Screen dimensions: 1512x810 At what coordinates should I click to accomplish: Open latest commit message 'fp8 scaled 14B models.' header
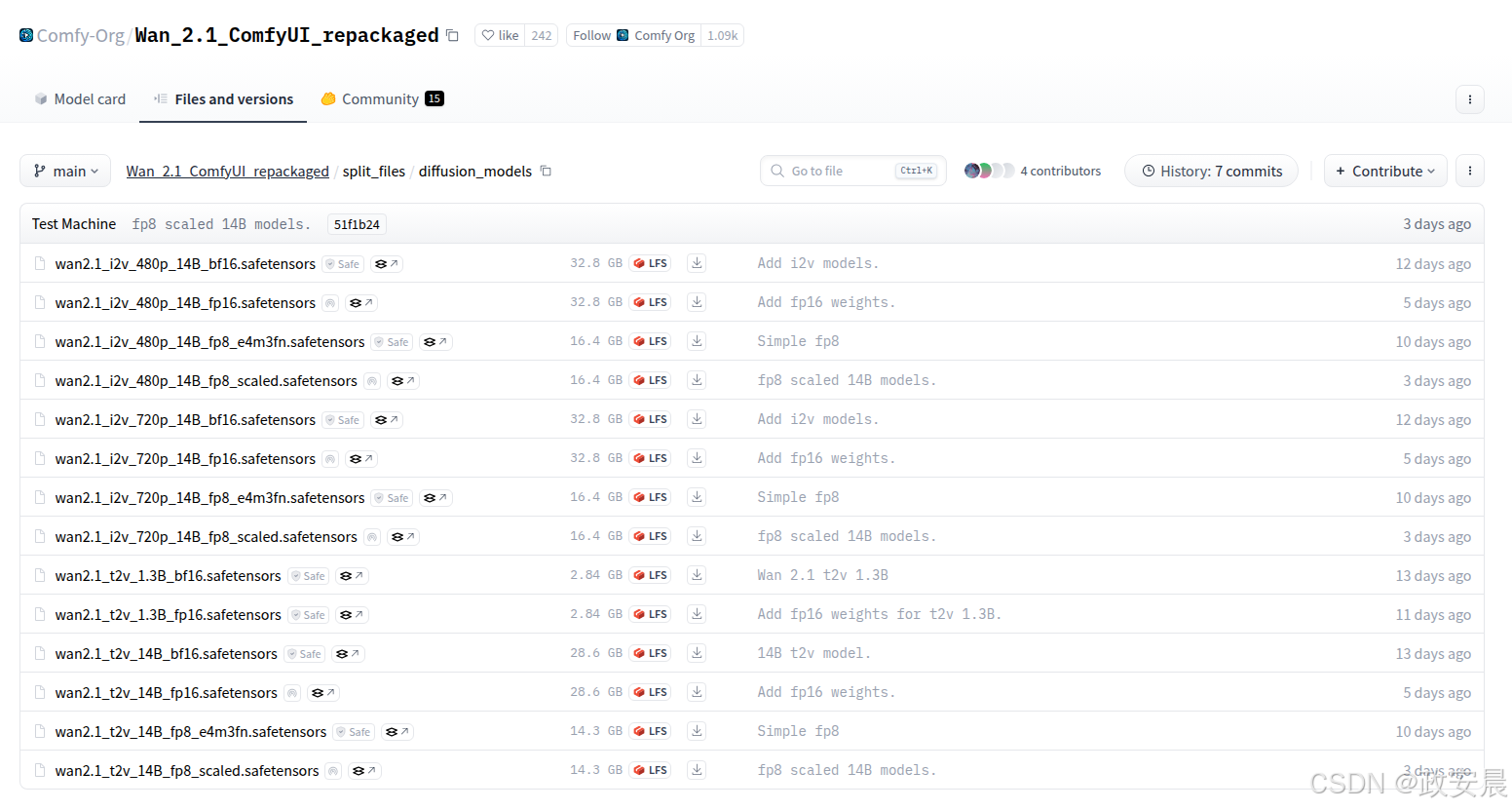tap(221, 224)
